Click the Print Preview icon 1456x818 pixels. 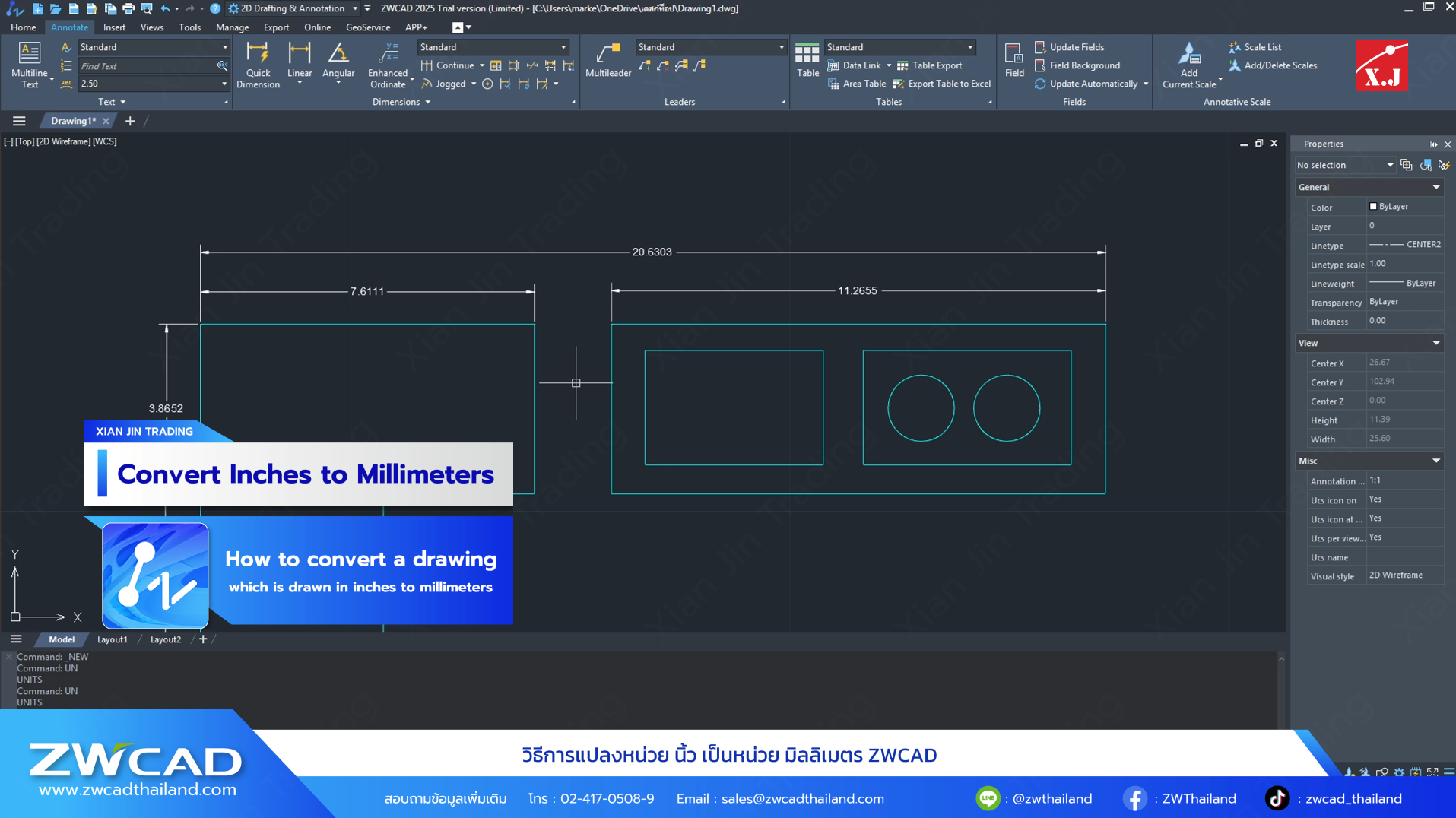click(x=147, y=8)
